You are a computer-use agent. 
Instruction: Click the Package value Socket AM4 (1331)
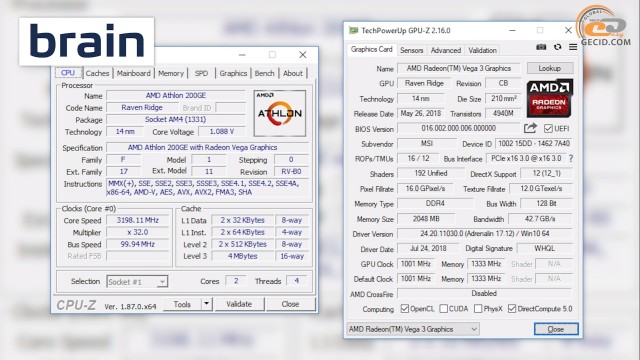tap(176, 120)
